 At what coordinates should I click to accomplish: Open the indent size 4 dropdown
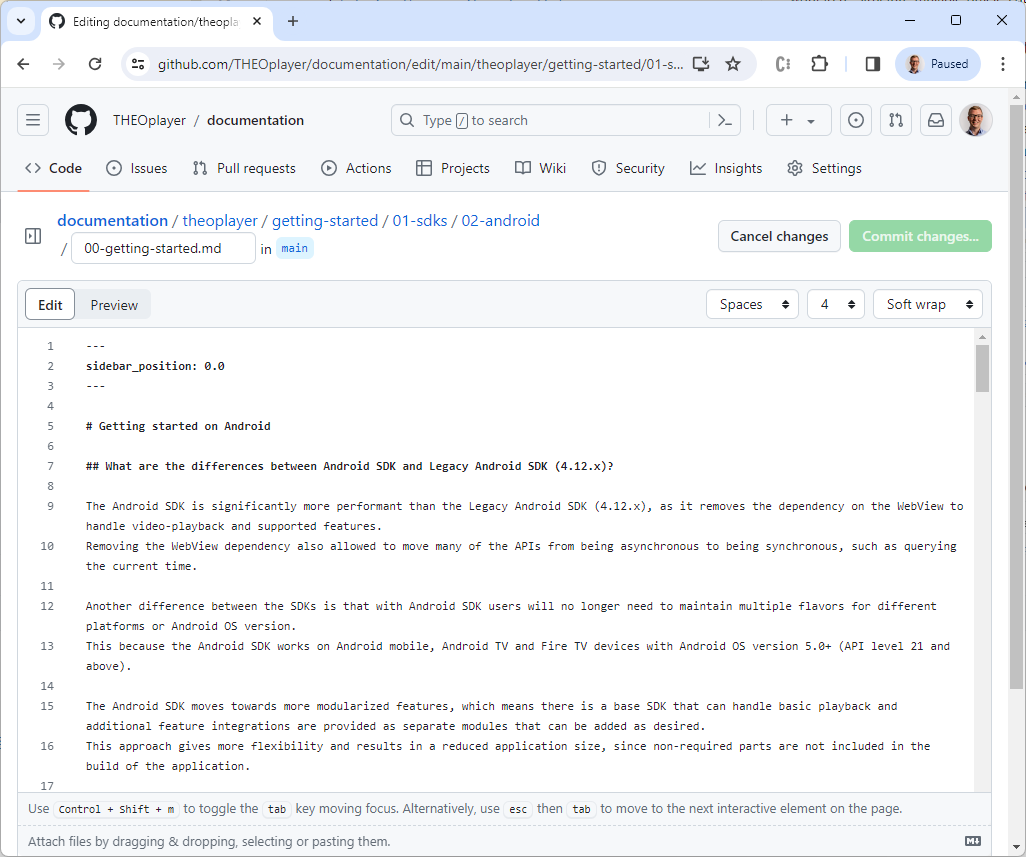point(836,304)
